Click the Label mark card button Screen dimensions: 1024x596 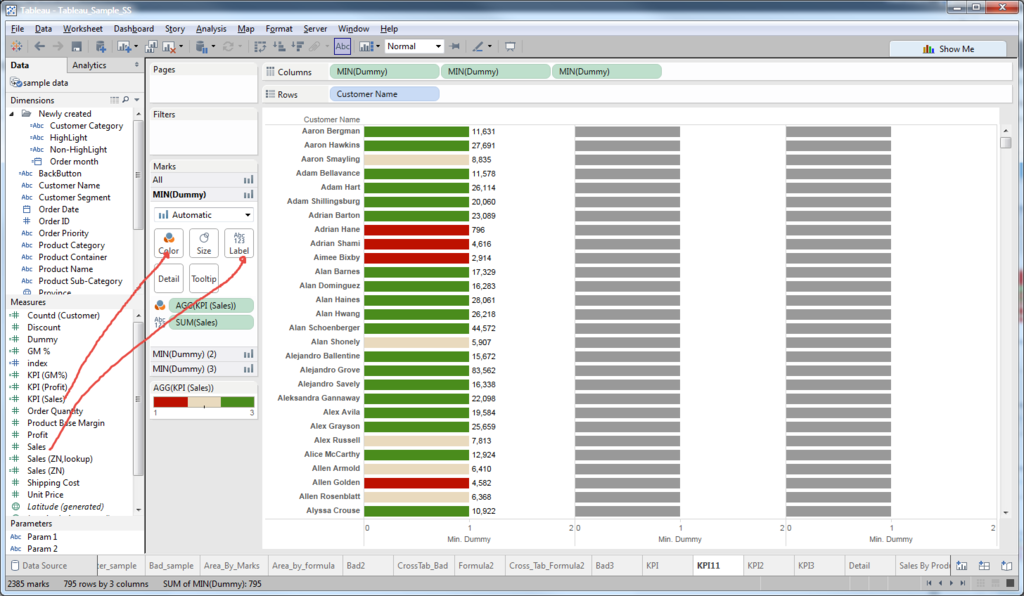[238, 243]
